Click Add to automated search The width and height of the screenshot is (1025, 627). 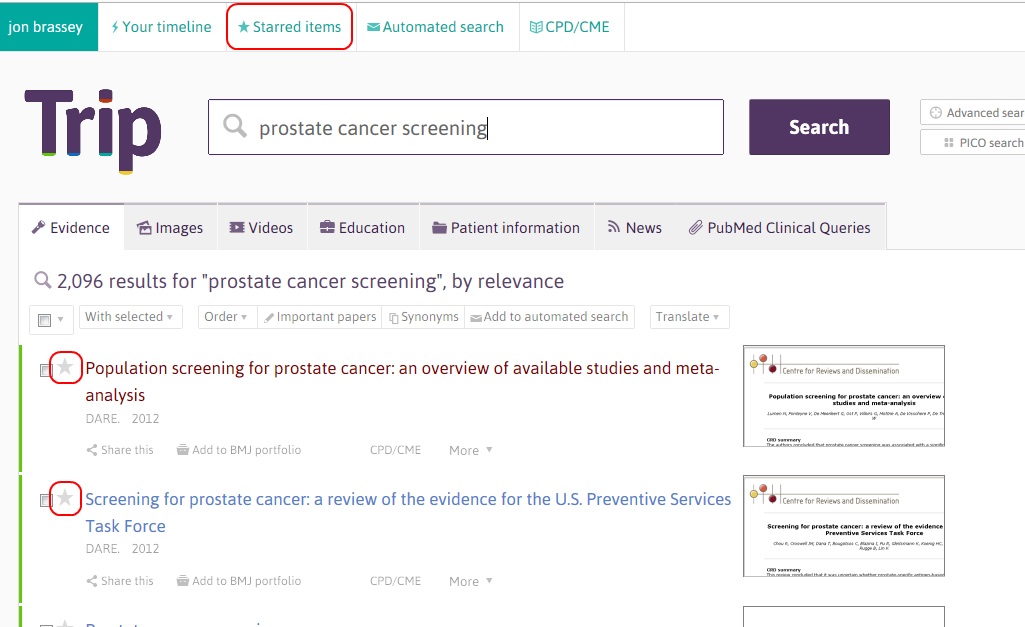(x=548, y=317)
